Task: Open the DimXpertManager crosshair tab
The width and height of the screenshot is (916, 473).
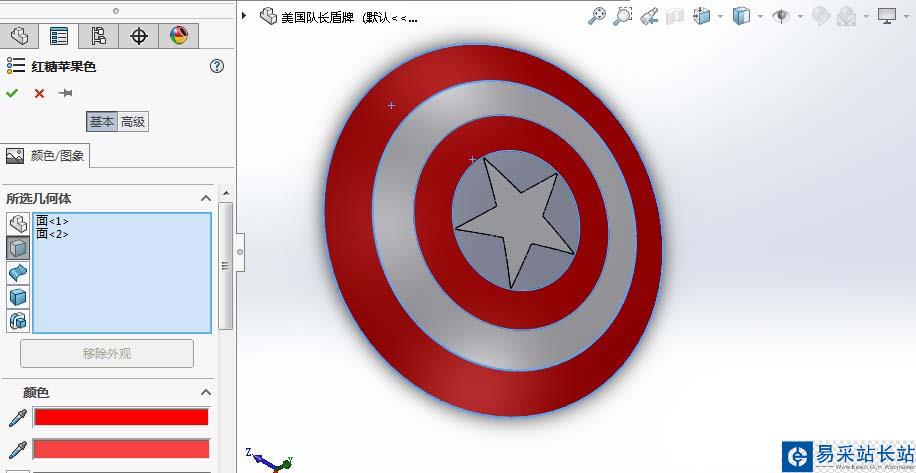Action: (x=138, y=36)
